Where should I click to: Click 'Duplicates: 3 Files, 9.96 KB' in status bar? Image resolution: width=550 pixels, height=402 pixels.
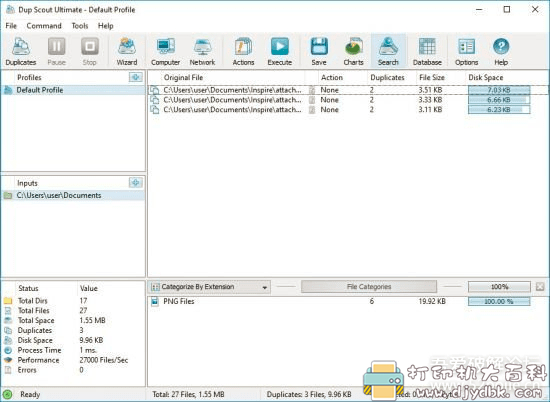point(309,394)
